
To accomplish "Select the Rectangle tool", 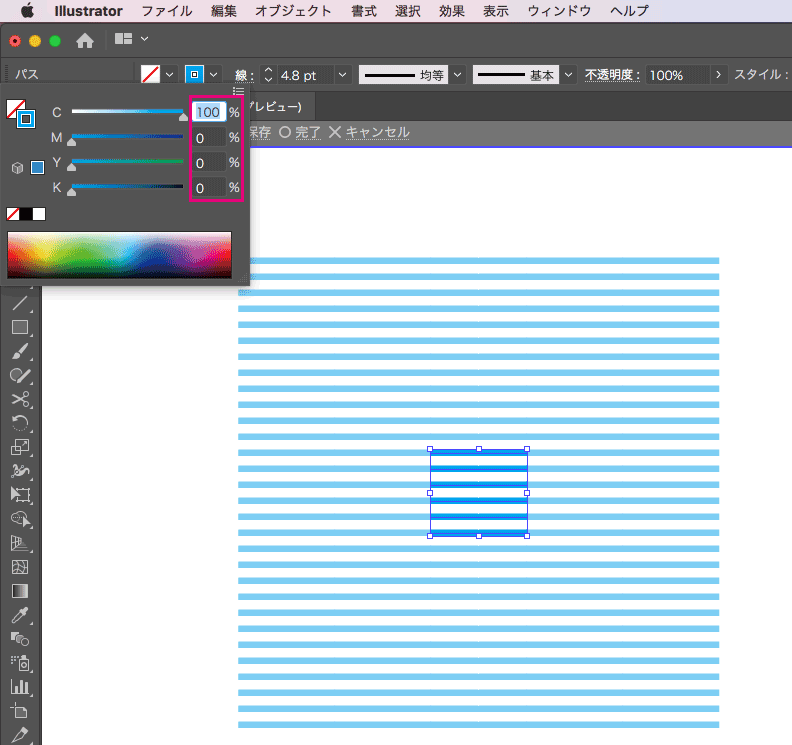I will coord(20,327).
